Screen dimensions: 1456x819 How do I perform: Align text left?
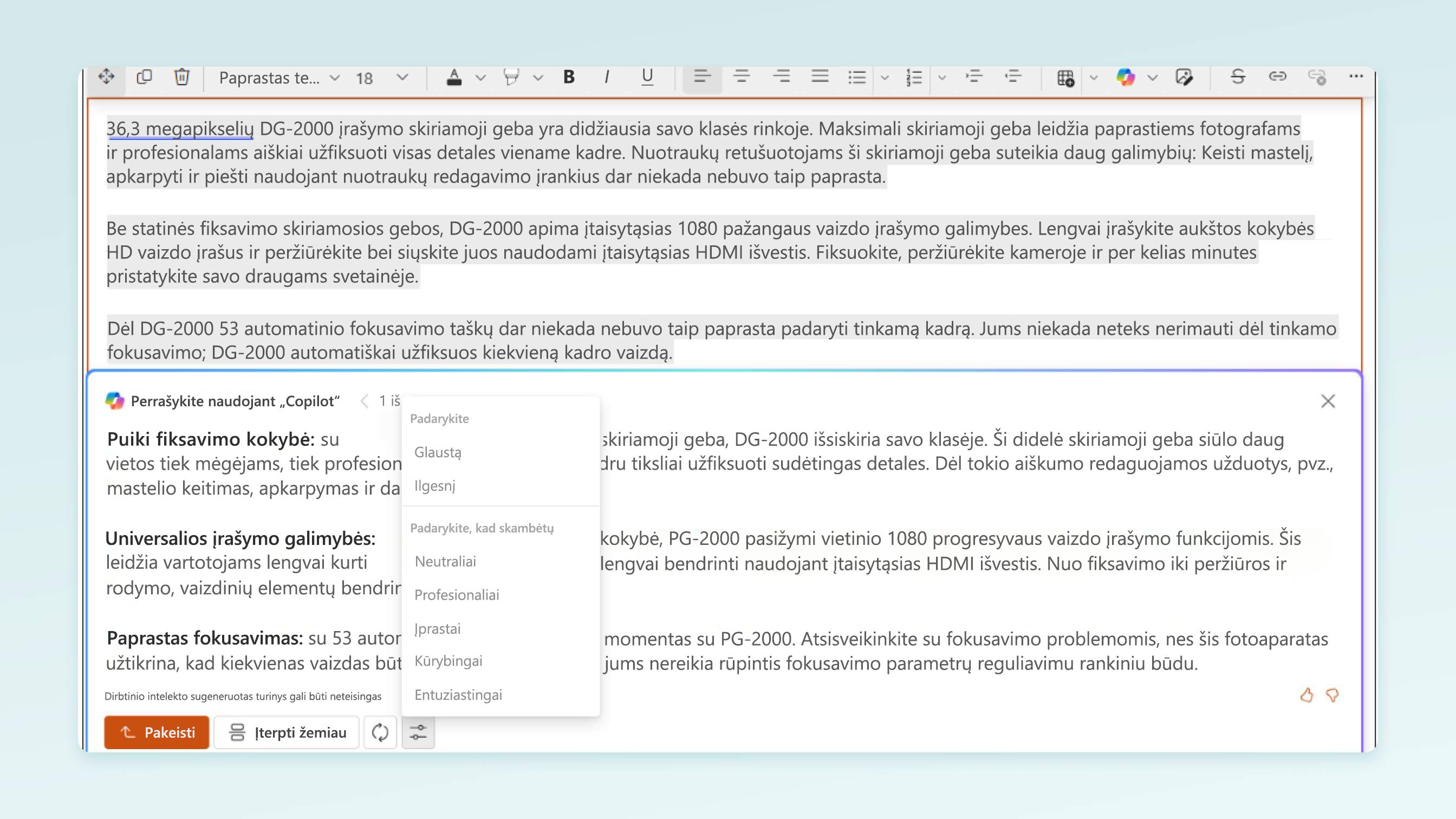pyautogui.click(x=702, y=77)
